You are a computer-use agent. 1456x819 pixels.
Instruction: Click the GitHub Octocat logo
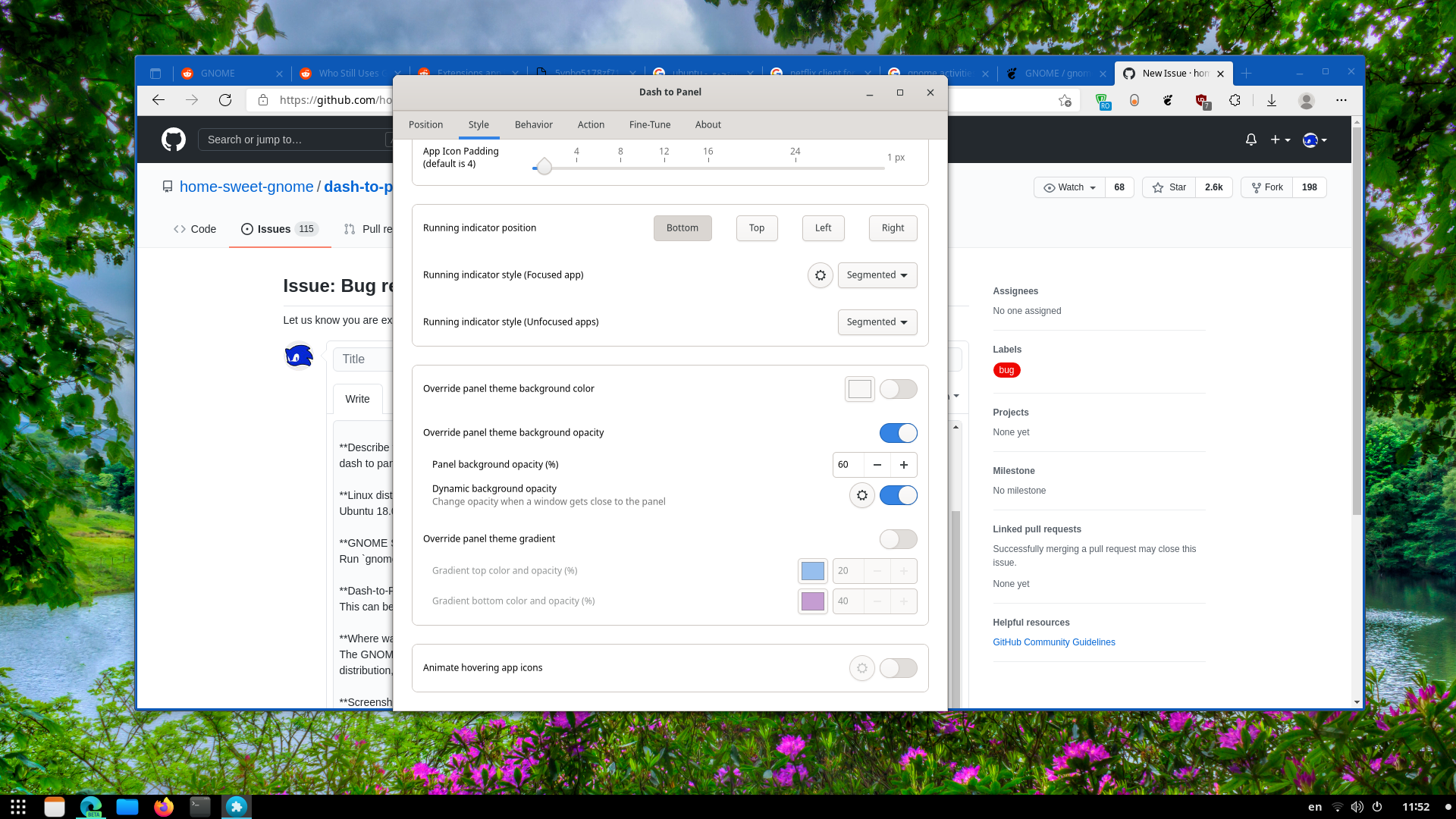point(174,140)
